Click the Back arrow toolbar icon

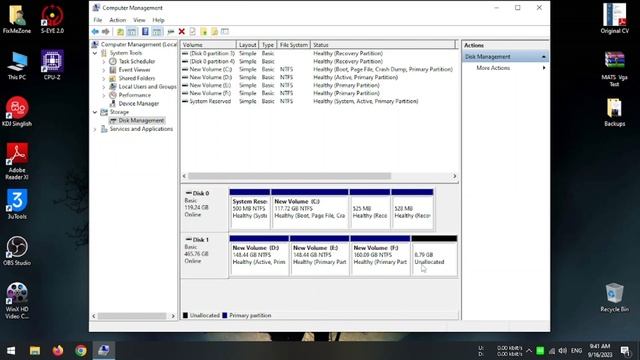pos(95,31)
